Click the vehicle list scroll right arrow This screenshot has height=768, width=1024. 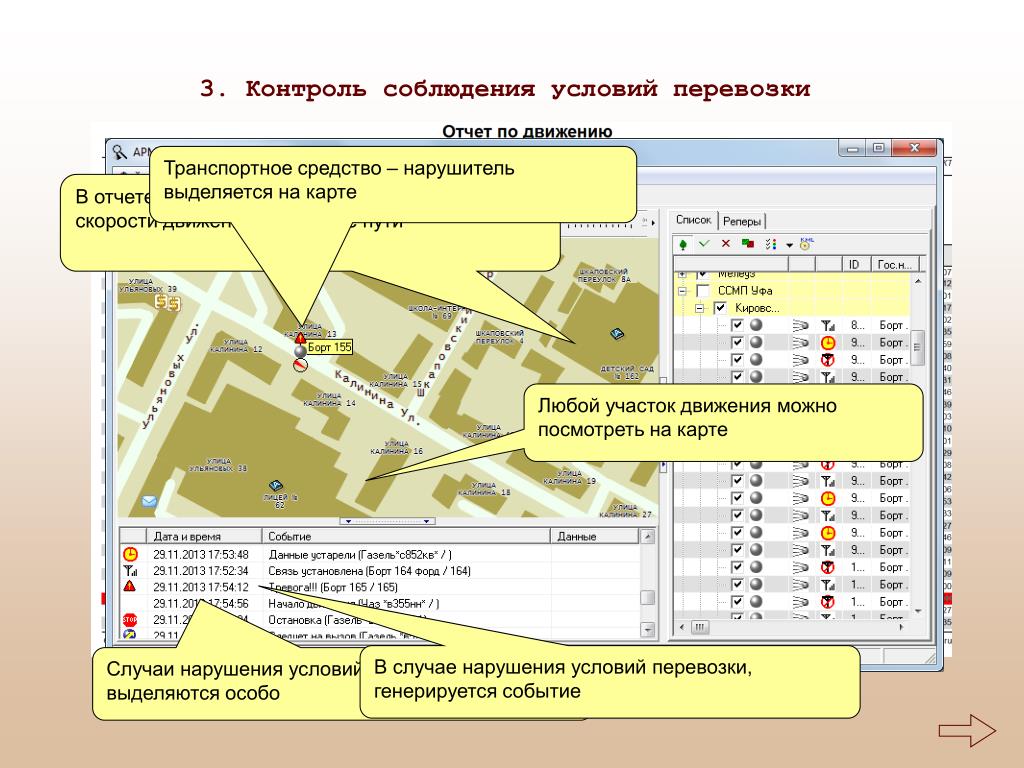tap(901, 627)
